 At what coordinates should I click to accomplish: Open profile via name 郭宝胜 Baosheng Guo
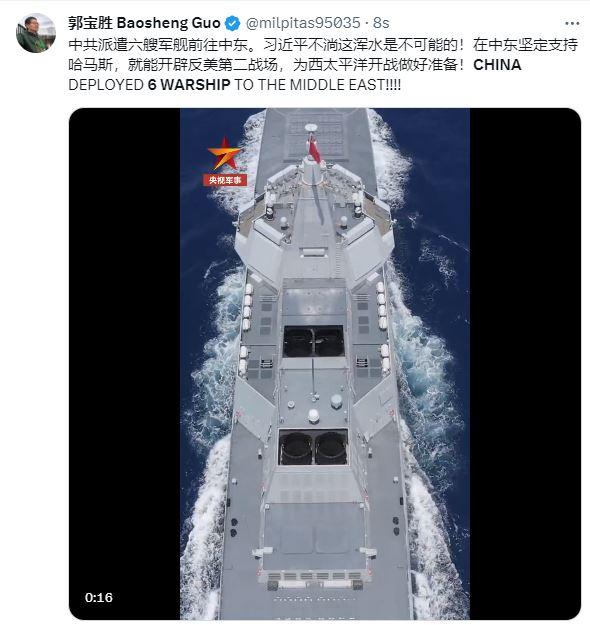click(x=144, y=23)
